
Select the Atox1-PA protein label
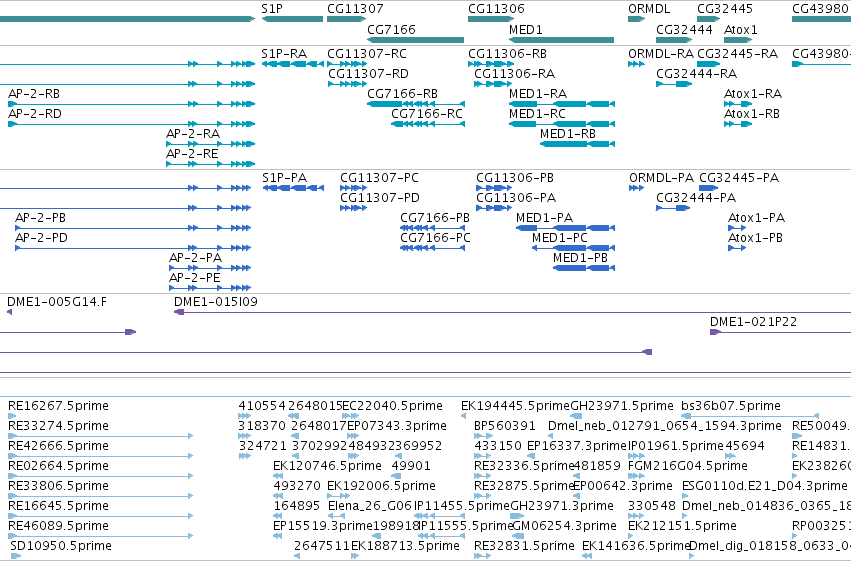coord(756,218)
